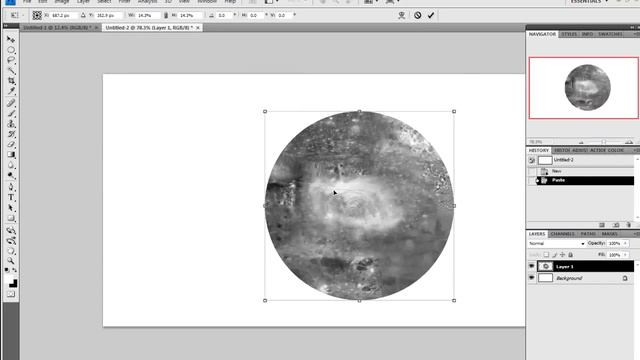
Task: Select the Path Selection tool
Action: click(11, 208)
